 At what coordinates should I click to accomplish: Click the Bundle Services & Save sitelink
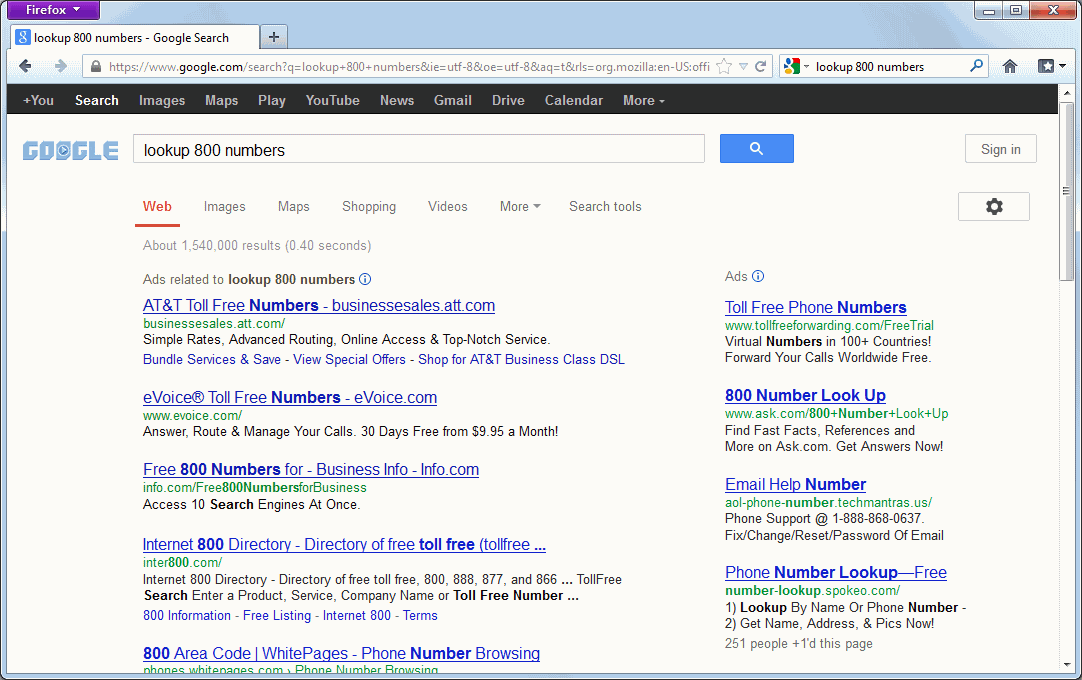point(212,359)
